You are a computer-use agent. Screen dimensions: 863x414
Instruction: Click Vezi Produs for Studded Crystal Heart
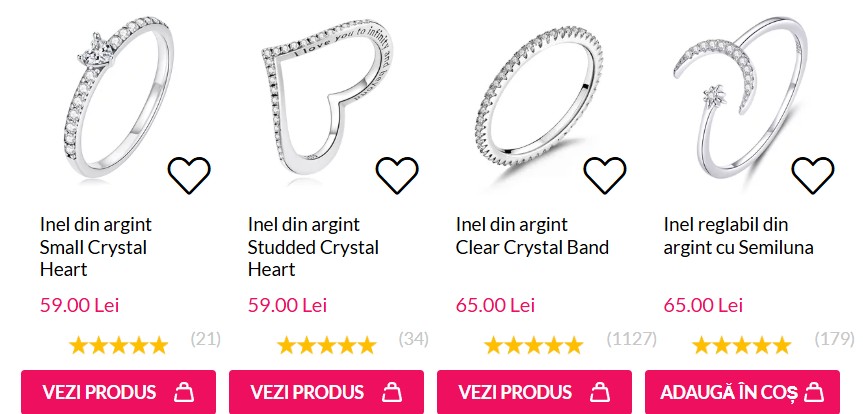(326, 392)
